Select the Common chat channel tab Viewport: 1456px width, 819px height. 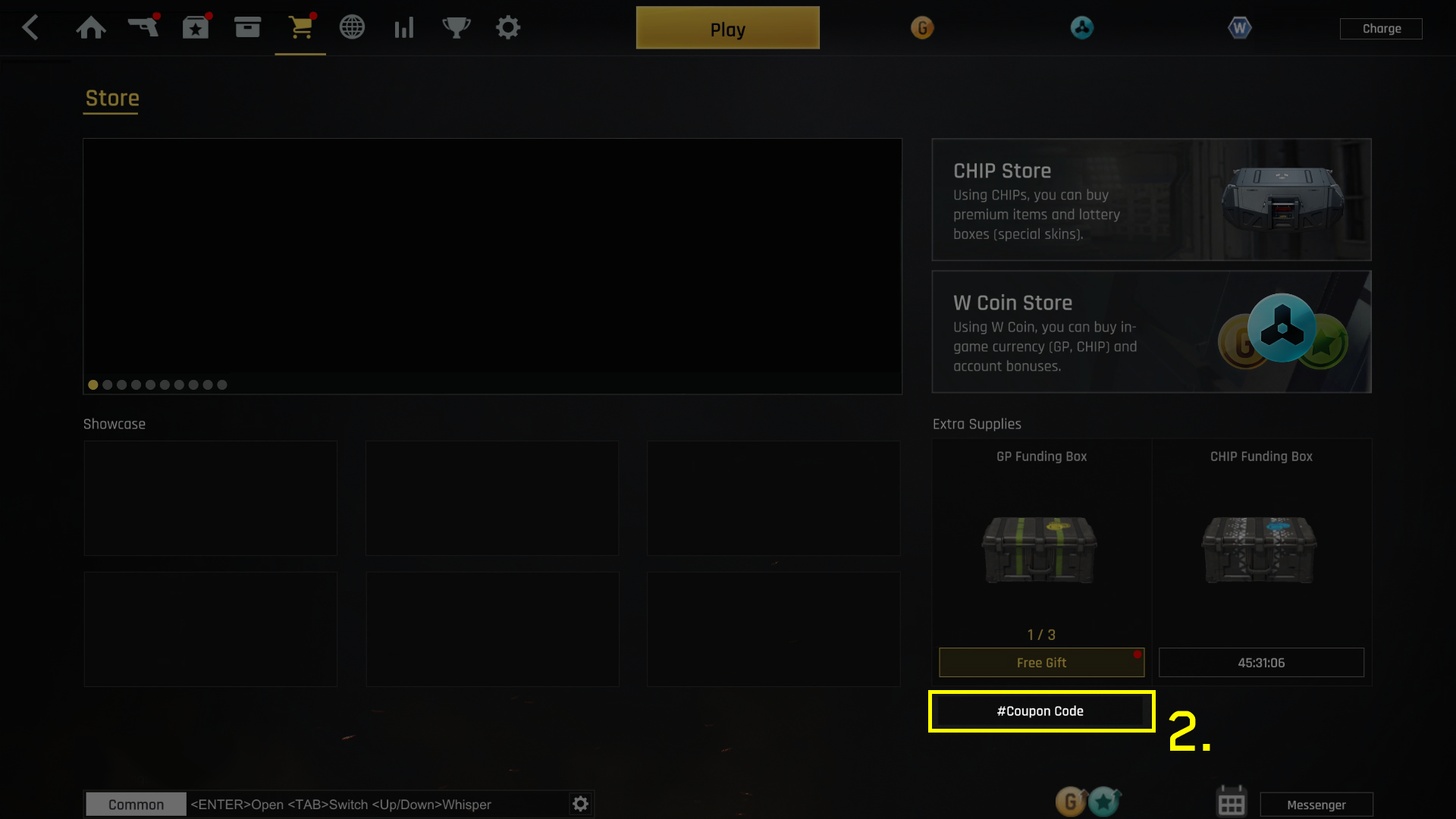[x=136, y=805]
